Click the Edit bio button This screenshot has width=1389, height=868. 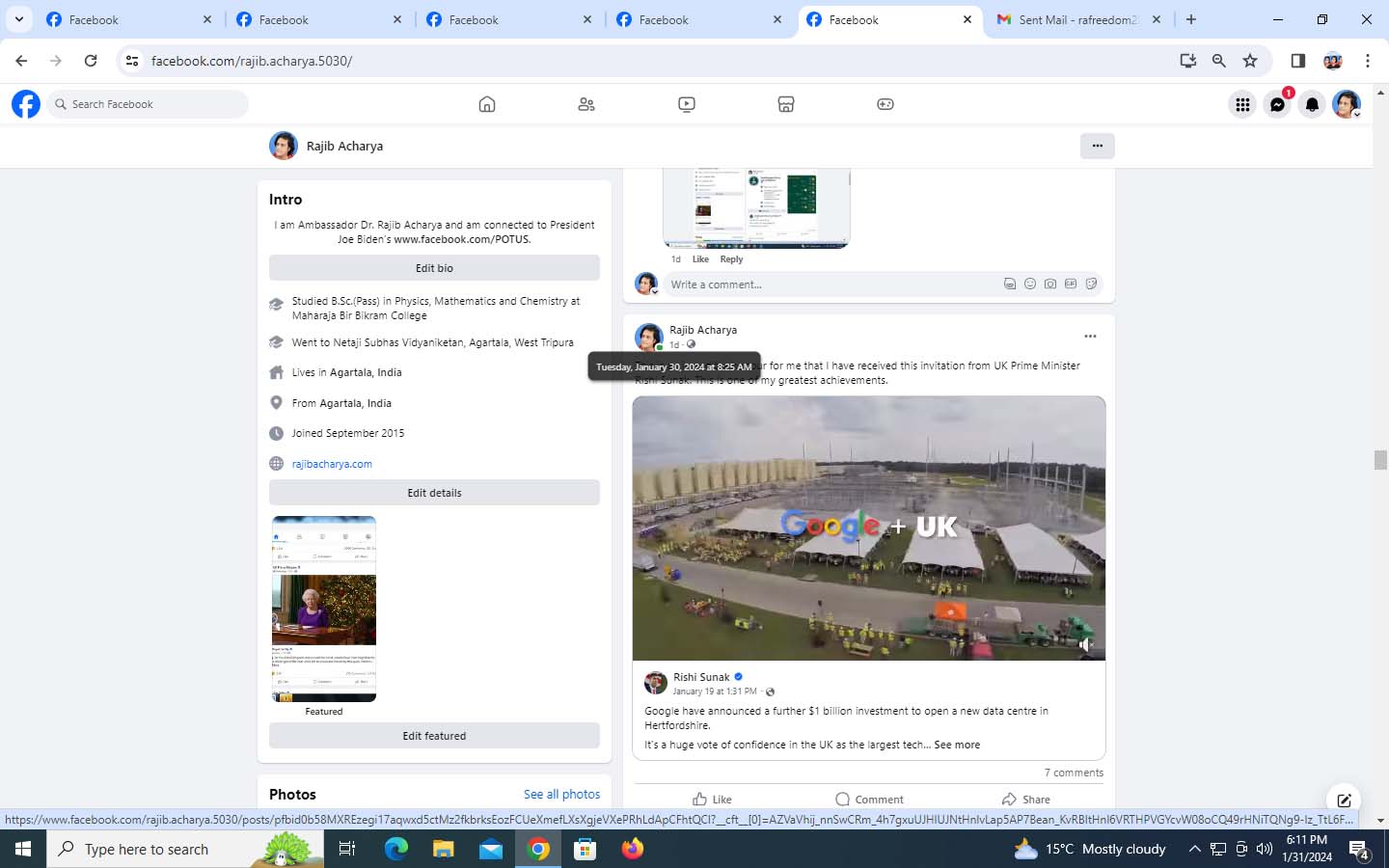(434, 268)
